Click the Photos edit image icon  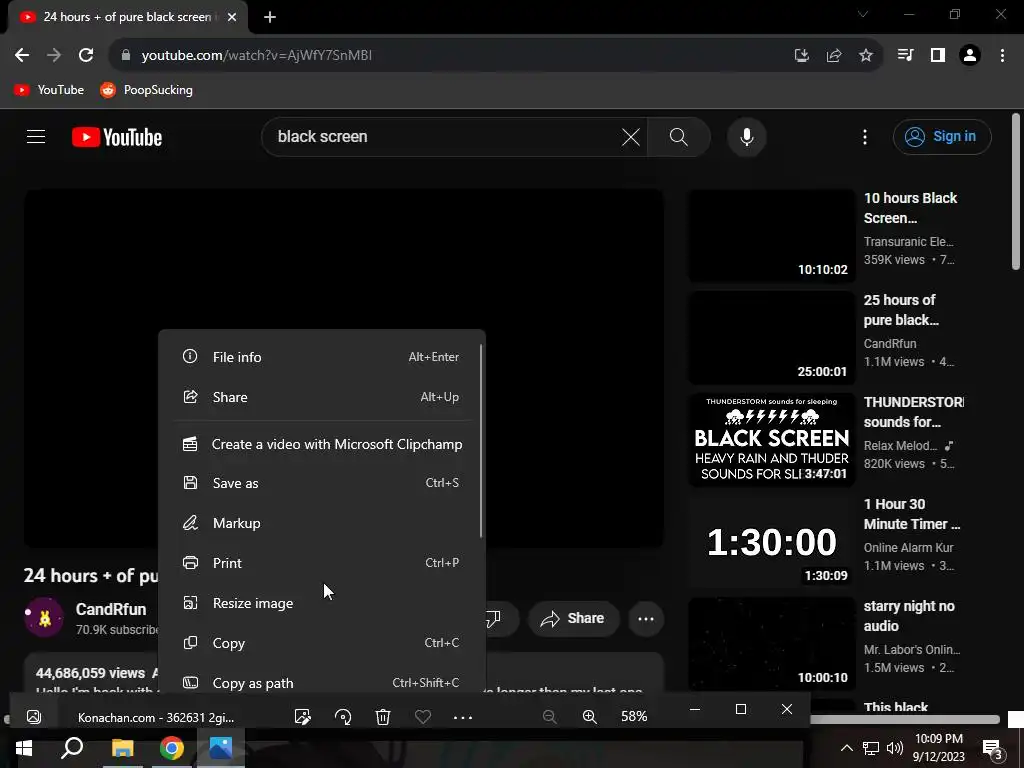coord(302,717)
